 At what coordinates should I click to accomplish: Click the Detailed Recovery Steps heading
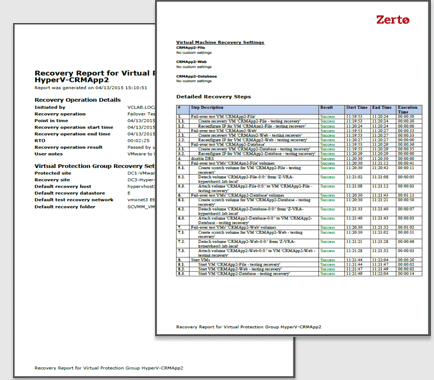tap(213, 97)
